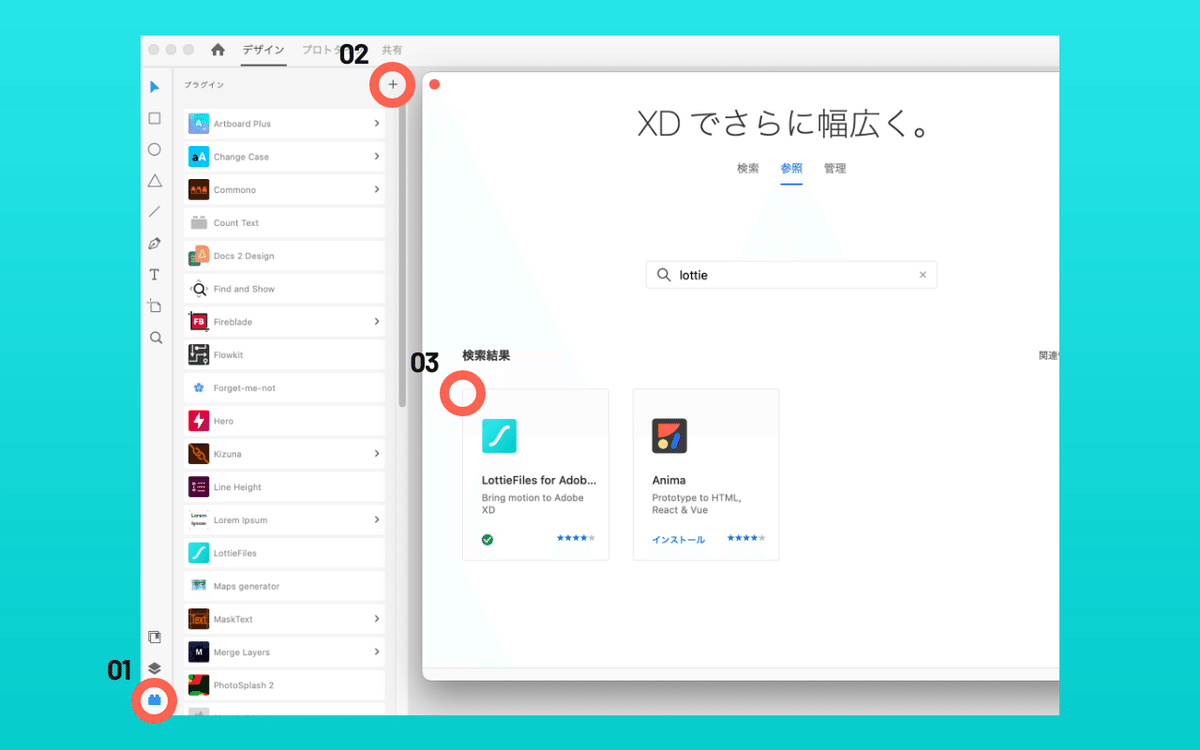
Task: Expand the Merge Layers submenu chevron
Action: click(x=377, y=652)
